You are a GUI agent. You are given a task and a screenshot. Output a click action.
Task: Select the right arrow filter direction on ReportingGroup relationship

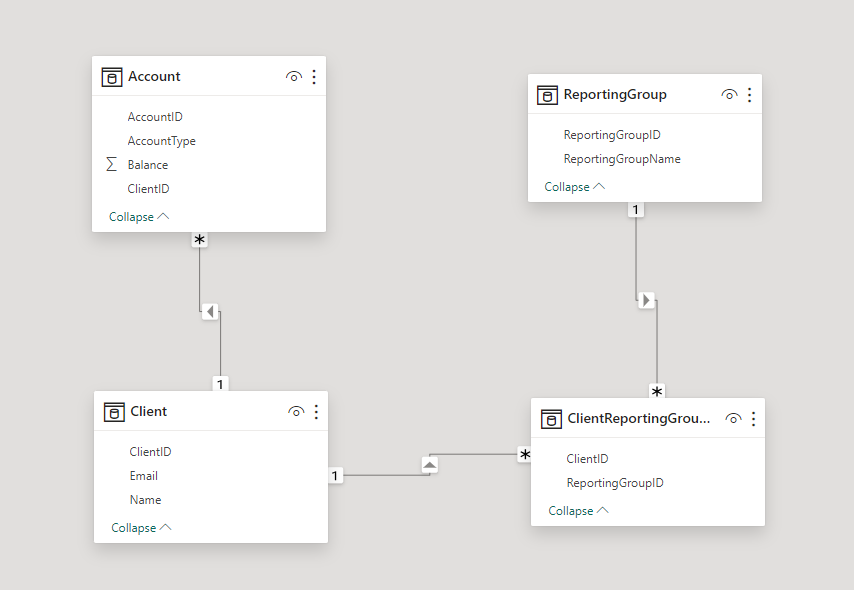(x=646, y=300)
